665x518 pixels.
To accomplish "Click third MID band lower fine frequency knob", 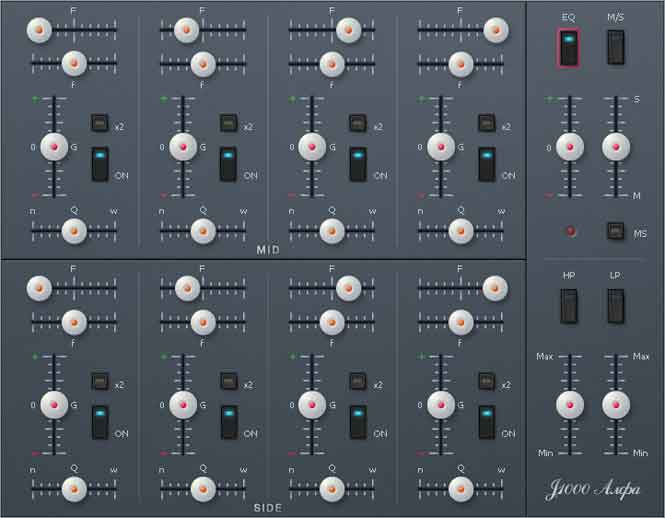I will 332,64.
